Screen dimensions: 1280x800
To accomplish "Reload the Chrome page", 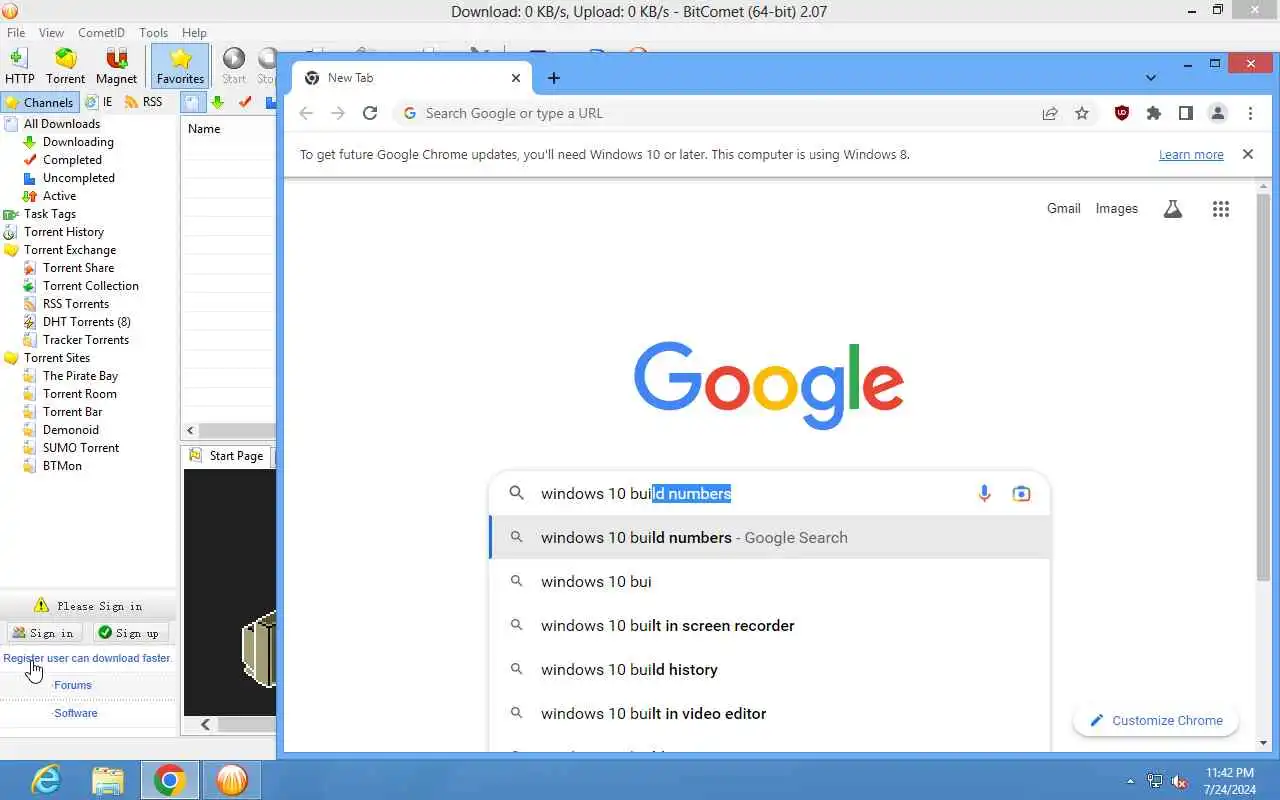I will [370, 113].
